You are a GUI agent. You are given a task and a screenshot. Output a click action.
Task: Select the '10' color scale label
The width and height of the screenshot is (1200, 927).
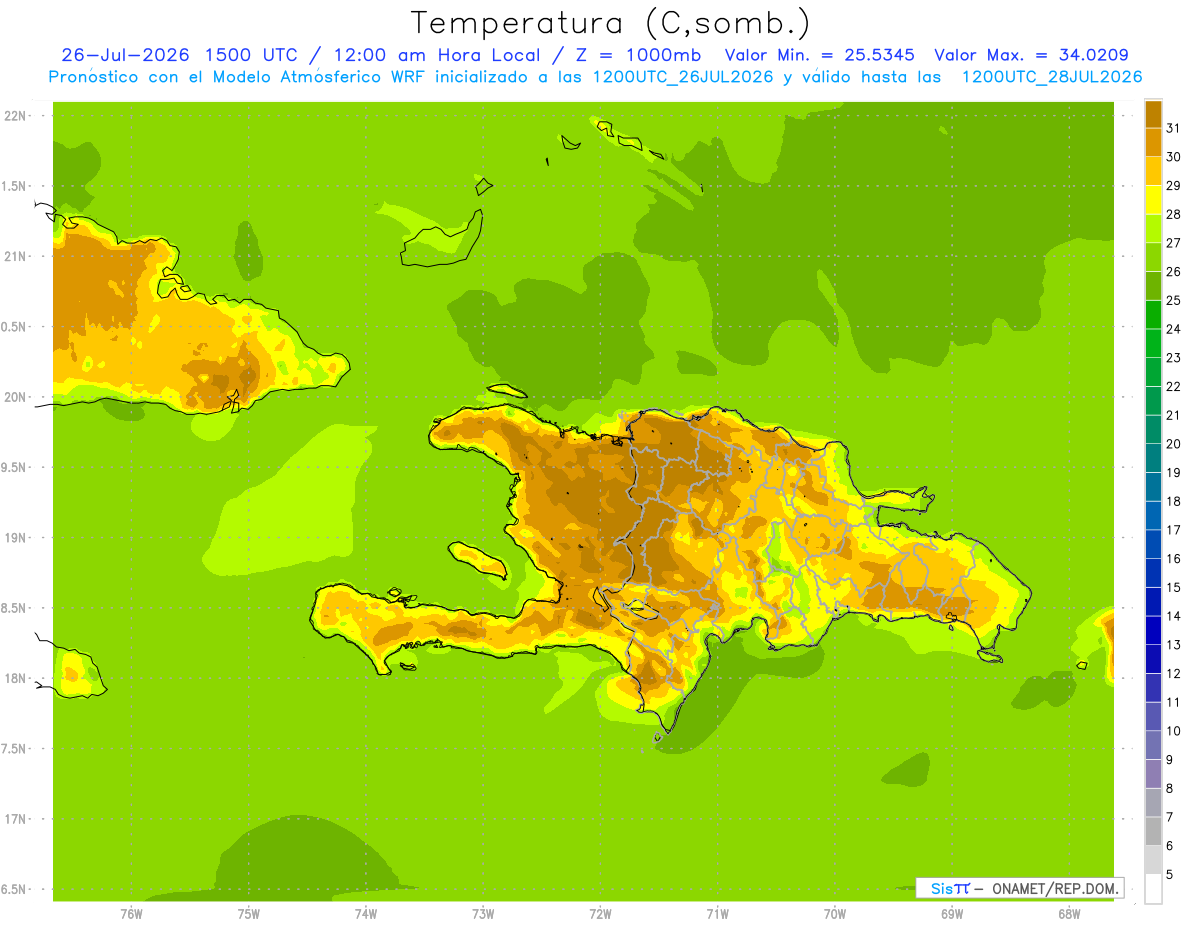pos(1173,731)
